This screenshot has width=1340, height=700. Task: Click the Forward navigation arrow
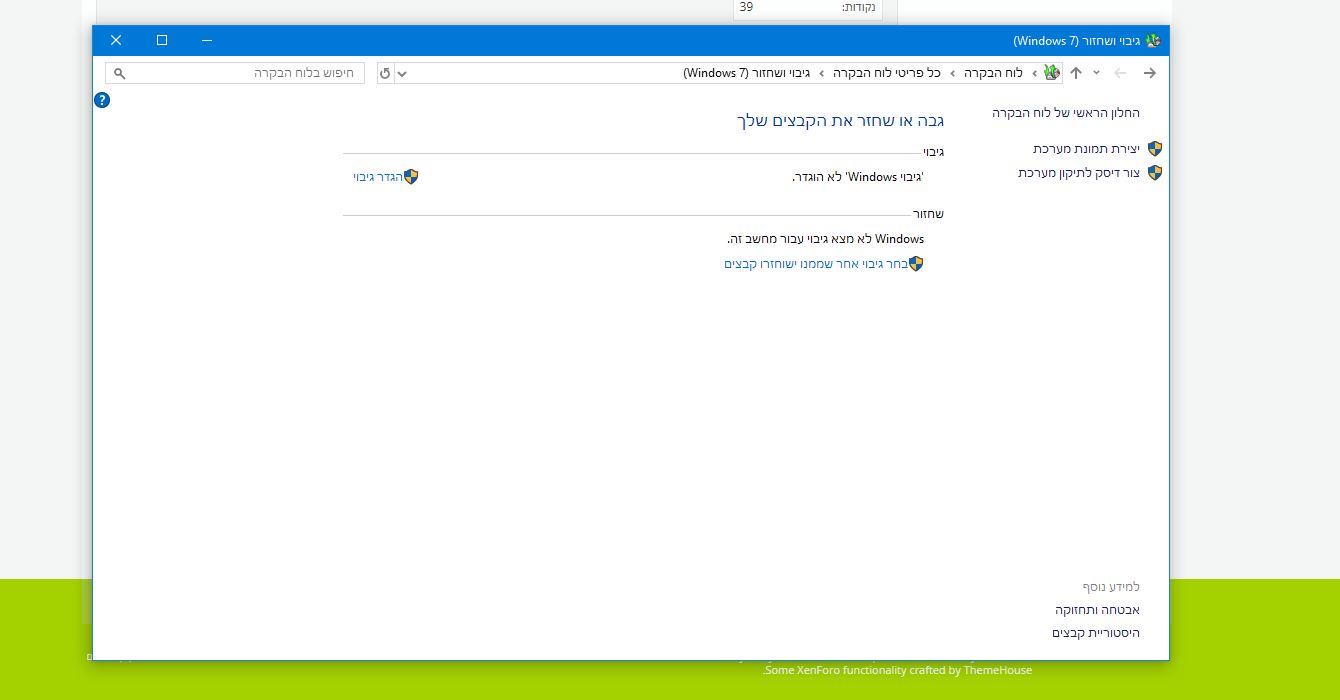(1121, 73)
